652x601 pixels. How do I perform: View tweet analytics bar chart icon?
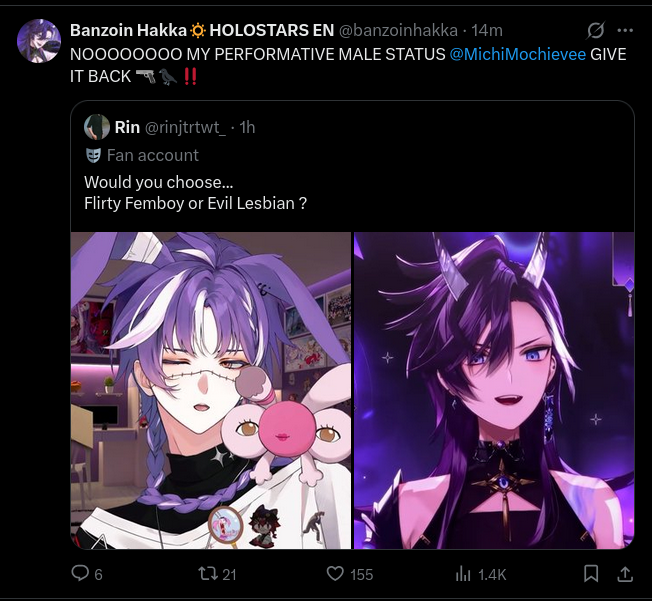click(x=463, y=574)
